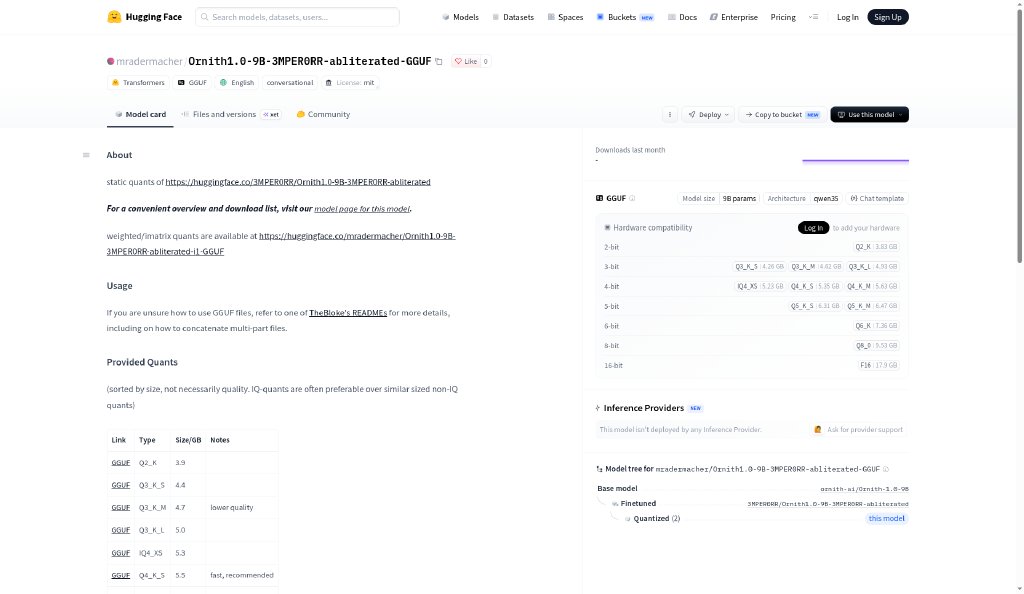The height and width of the screenshot is (594, 1024).
Task: Open the 3MPER0RR abliterated source model link
Action: tap(298, 182)
